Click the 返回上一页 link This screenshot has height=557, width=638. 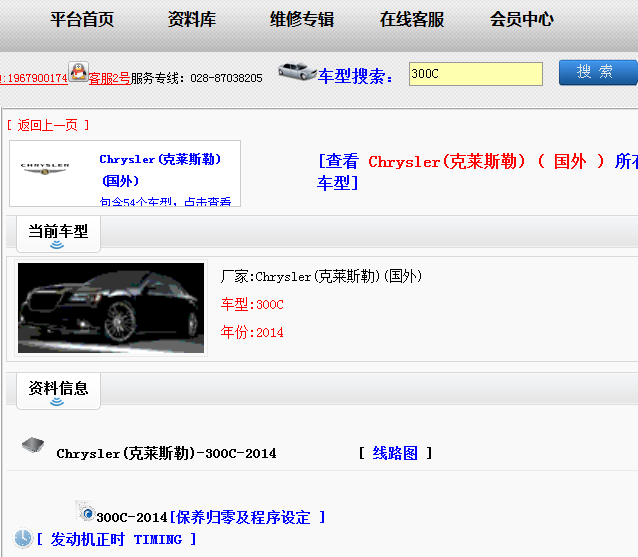pos(48,125)
